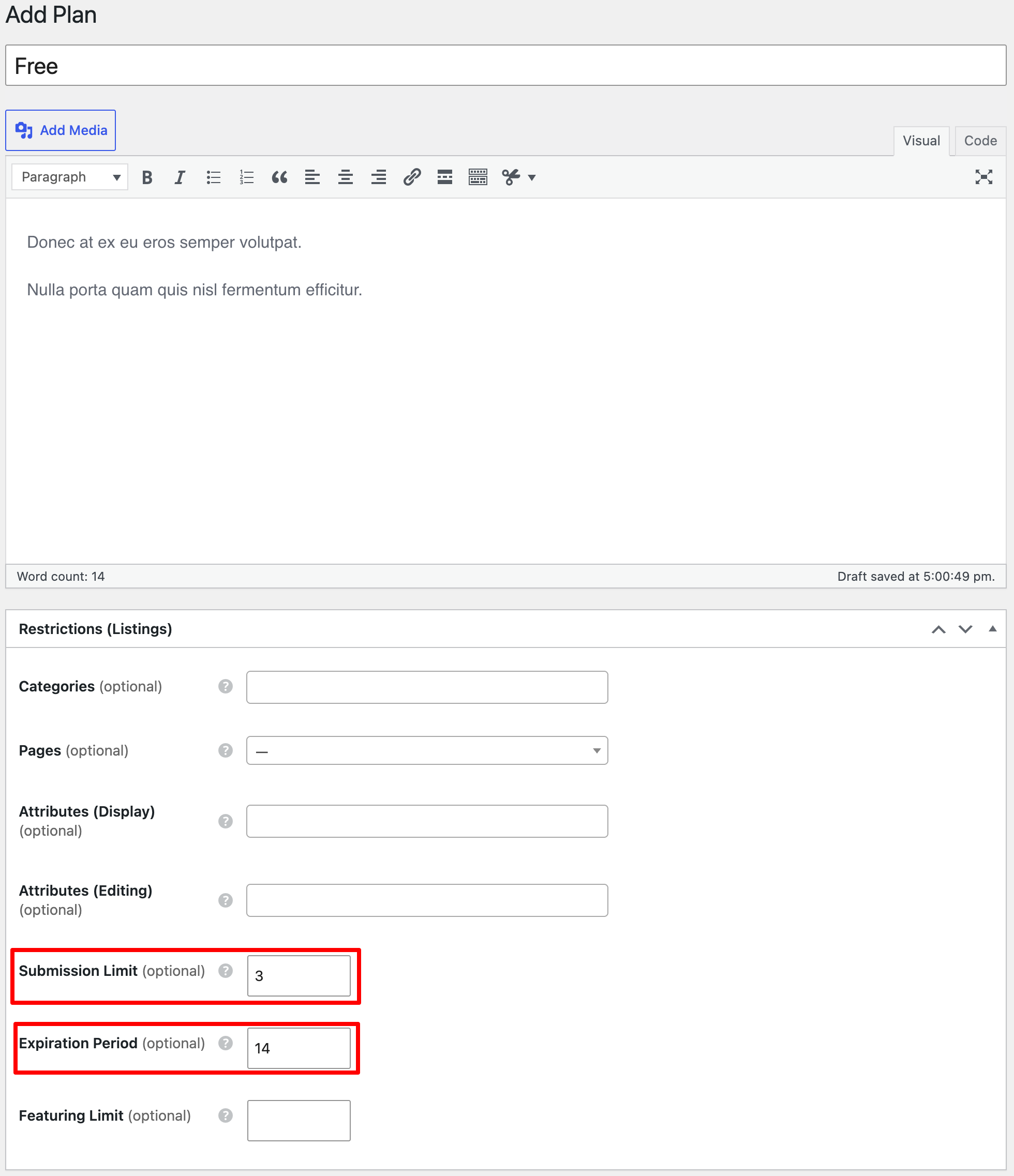Insert or edit link

(412, 177)
